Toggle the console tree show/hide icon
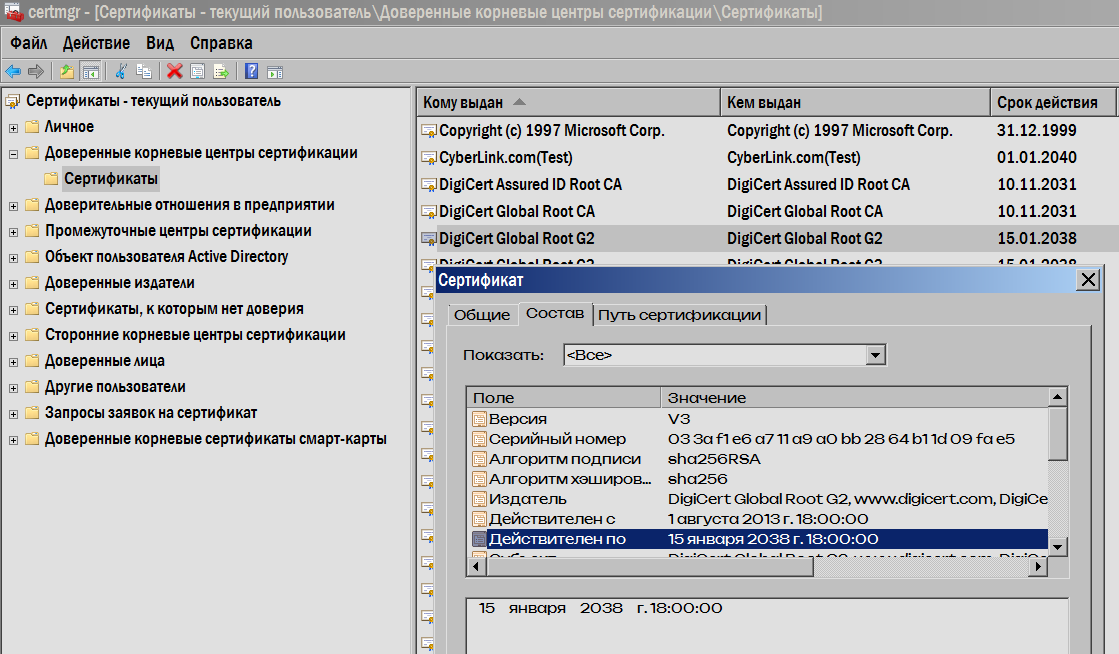The image size is (1119, 654). (91, 71)
